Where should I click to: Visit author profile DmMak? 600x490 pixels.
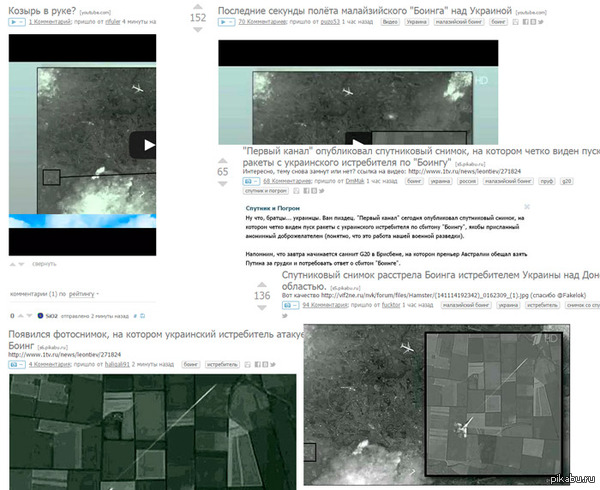355,181
